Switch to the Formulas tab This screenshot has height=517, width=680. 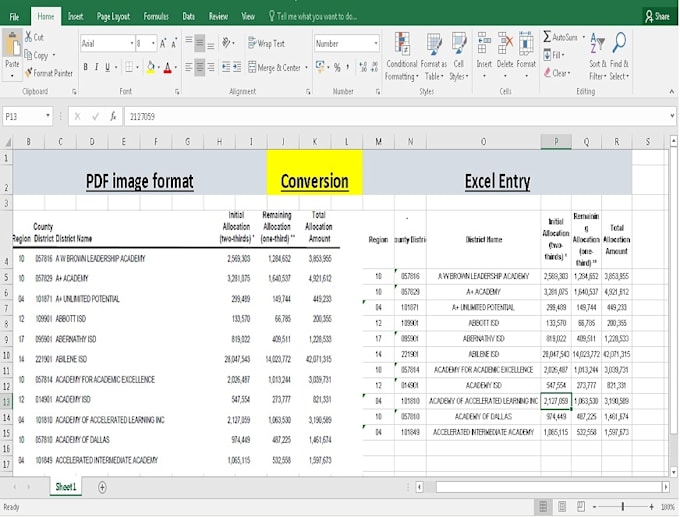click(x=156, y=16)
